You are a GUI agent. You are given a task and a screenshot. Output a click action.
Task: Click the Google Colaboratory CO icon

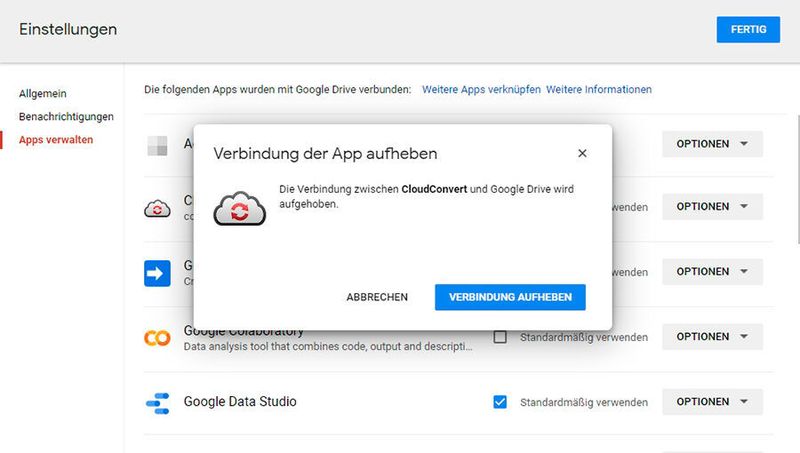[157, 338]
